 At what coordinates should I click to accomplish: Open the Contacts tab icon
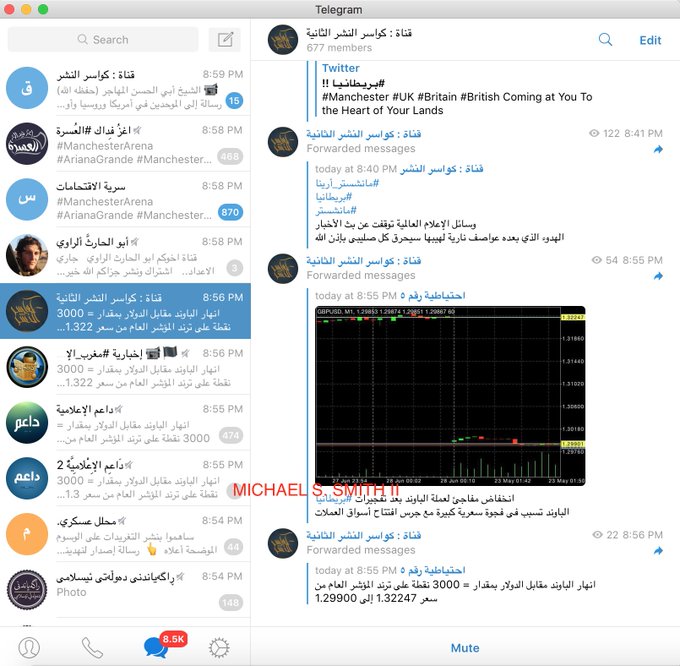tap(29, 647)
